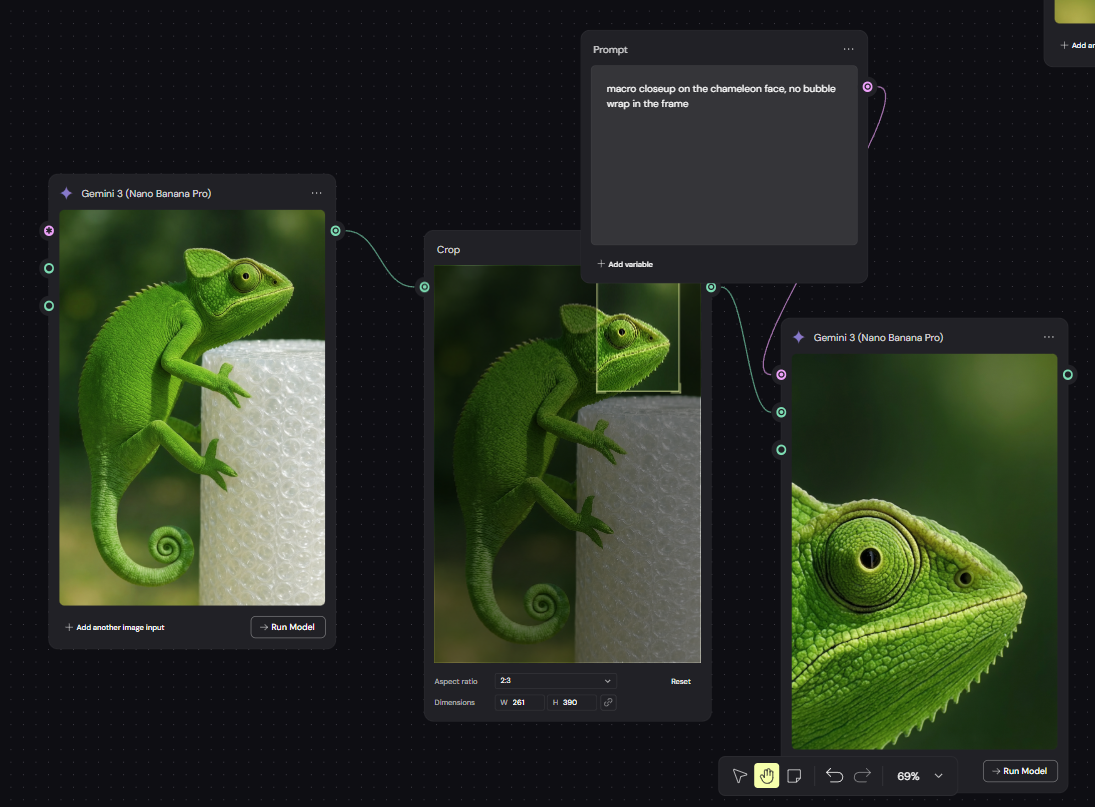Click the right node's Gemini 3 (Nano Banana Pro) title
Viewport: 1095px width, 807px height.
click(x=879, y=337)
